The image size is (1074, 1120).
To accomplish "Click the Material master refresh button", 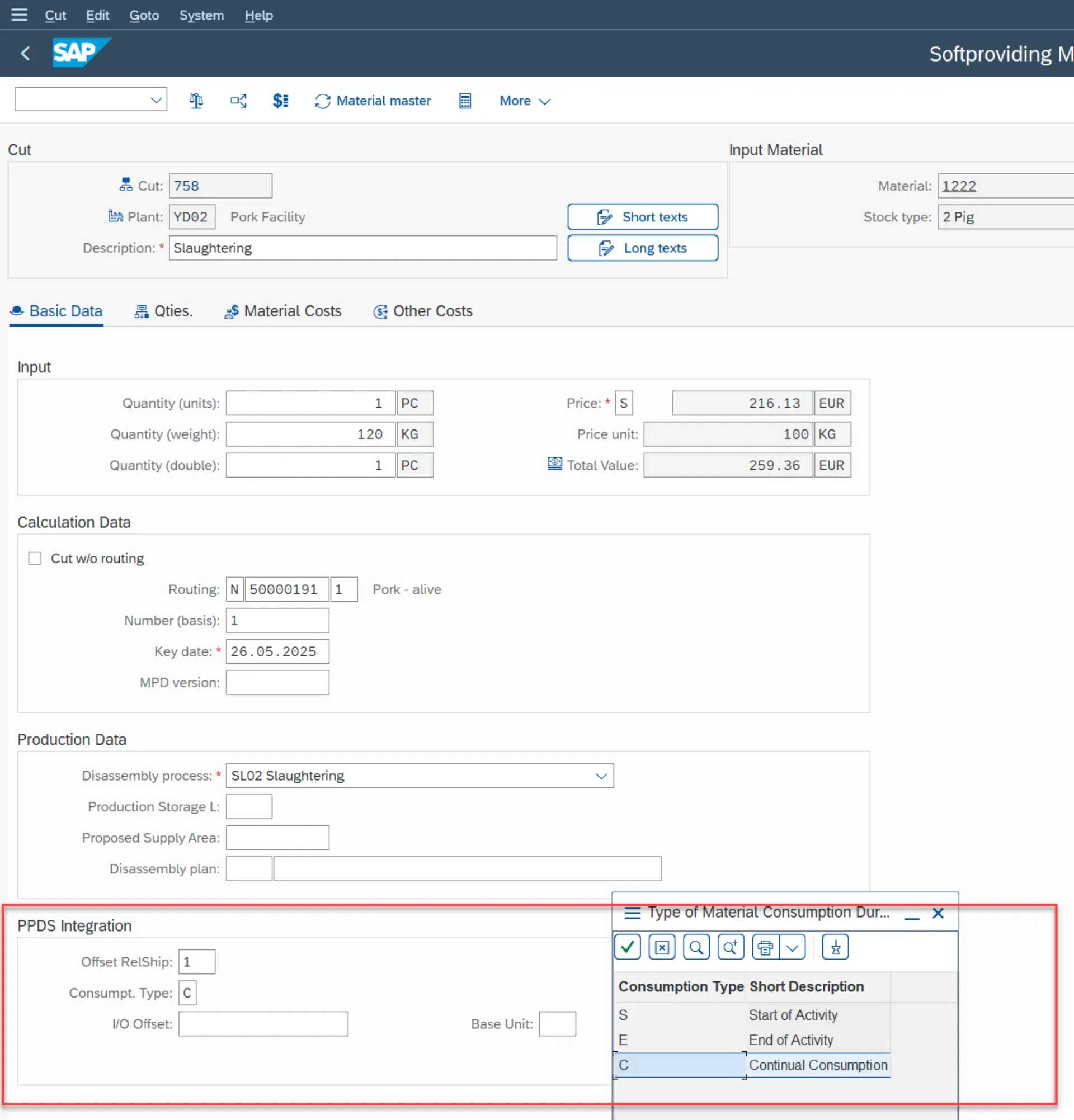I will coord(373,101).
